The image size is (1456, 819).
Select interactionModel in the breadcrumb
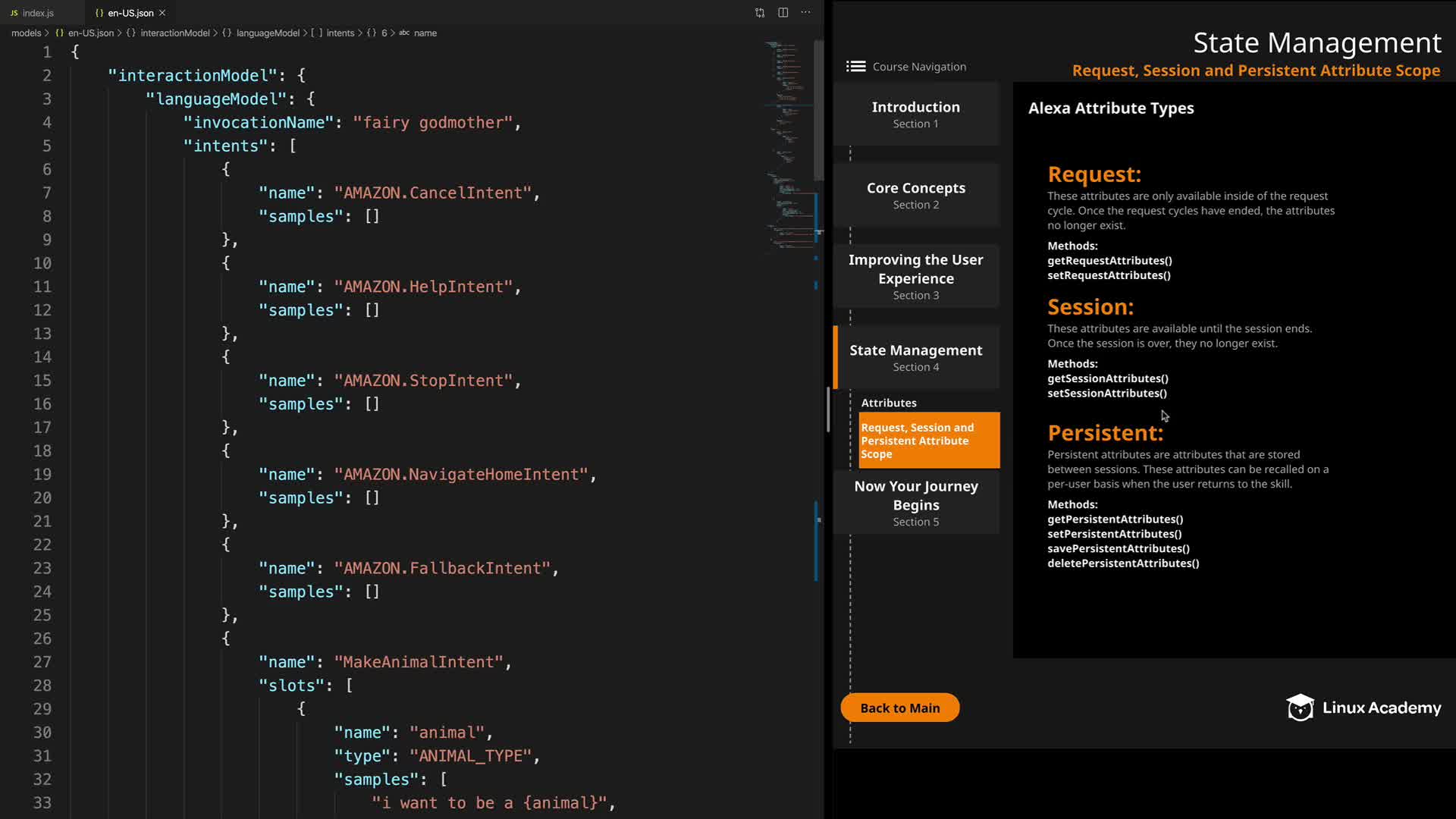174,33
